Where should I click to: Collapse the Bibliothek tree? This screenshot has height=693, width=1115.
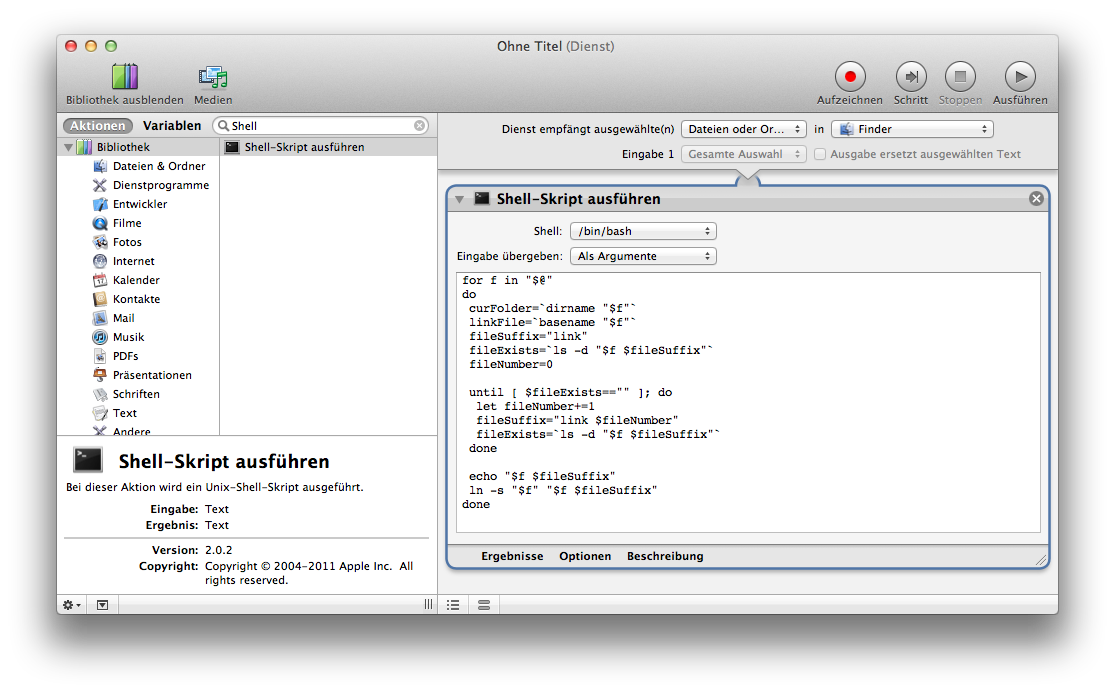point(68,147)
